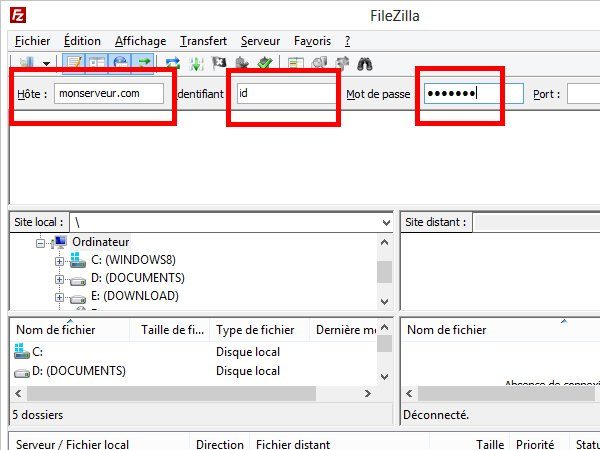Toggle the local directory tree view
Image resolution: width=600 pixels, height=450 pixels.
coord(97,63)
